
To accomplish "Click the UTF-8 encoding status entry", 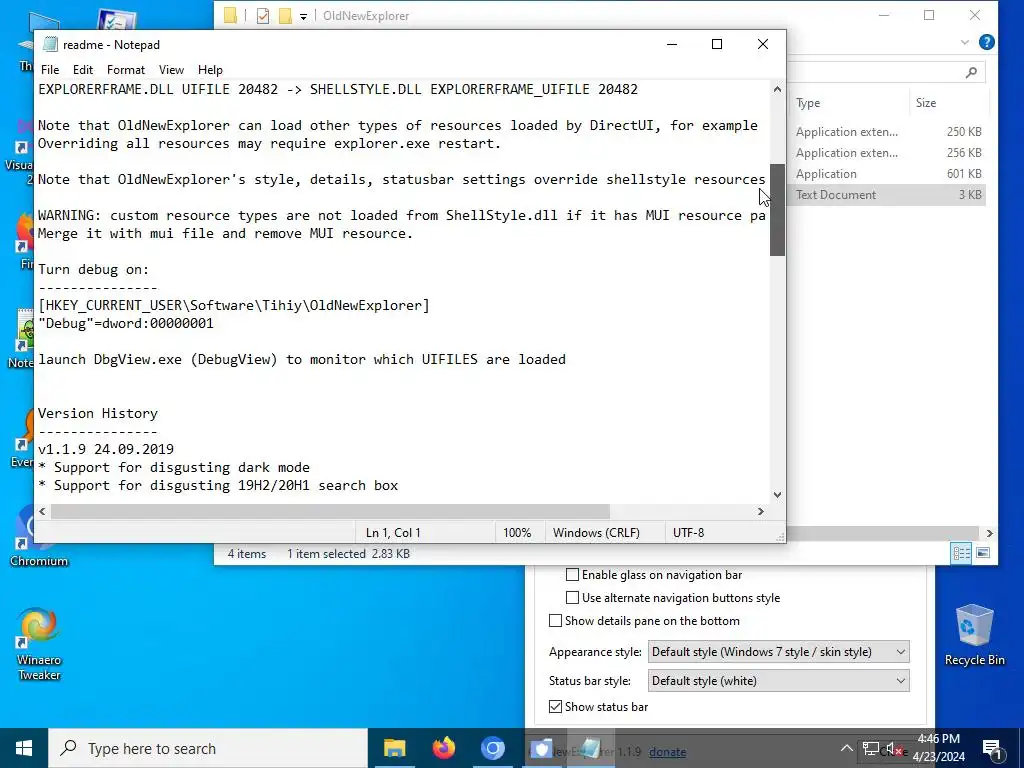I will click(x=688, y=533).
